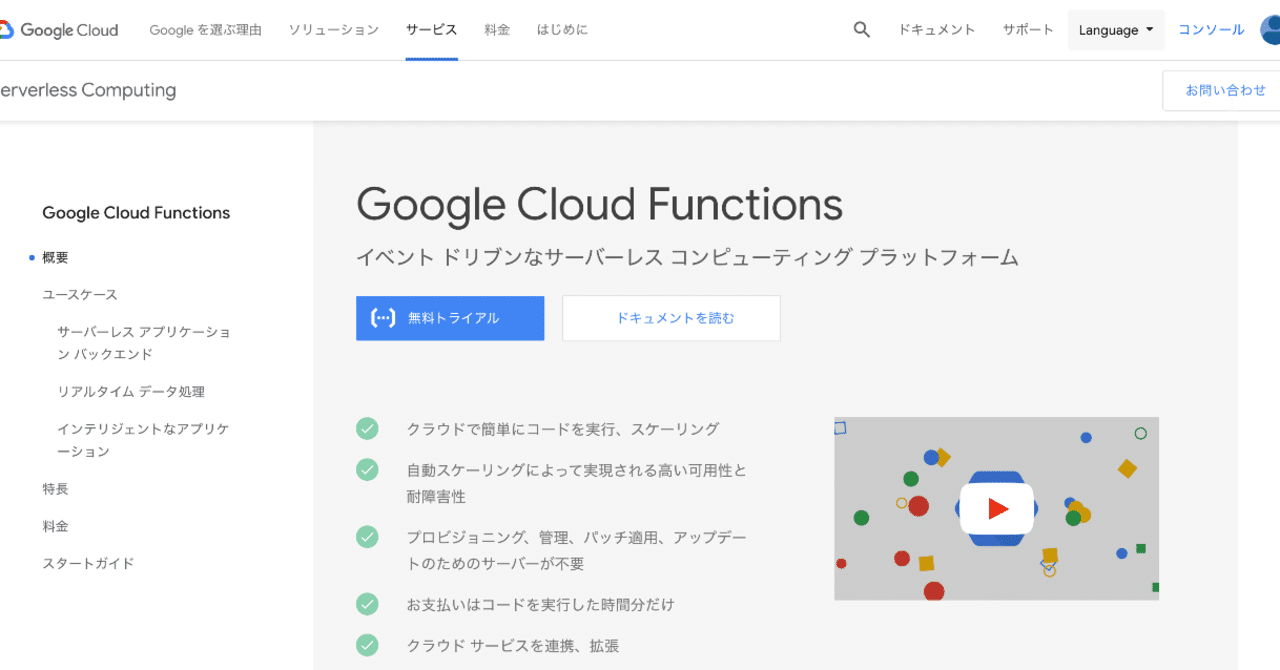This screenshot has height=670, width=1280.
Task: Select スタートガイド in the sidebar
Action: pyautogui.click(x=87, y=563)
